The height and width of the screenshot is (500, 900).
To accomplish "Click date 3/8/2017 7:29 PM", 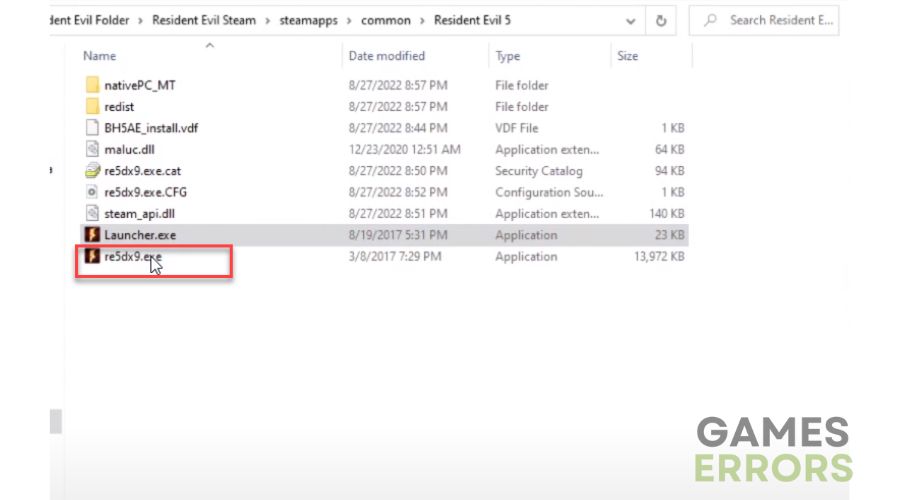I will (x=395, y=256).
